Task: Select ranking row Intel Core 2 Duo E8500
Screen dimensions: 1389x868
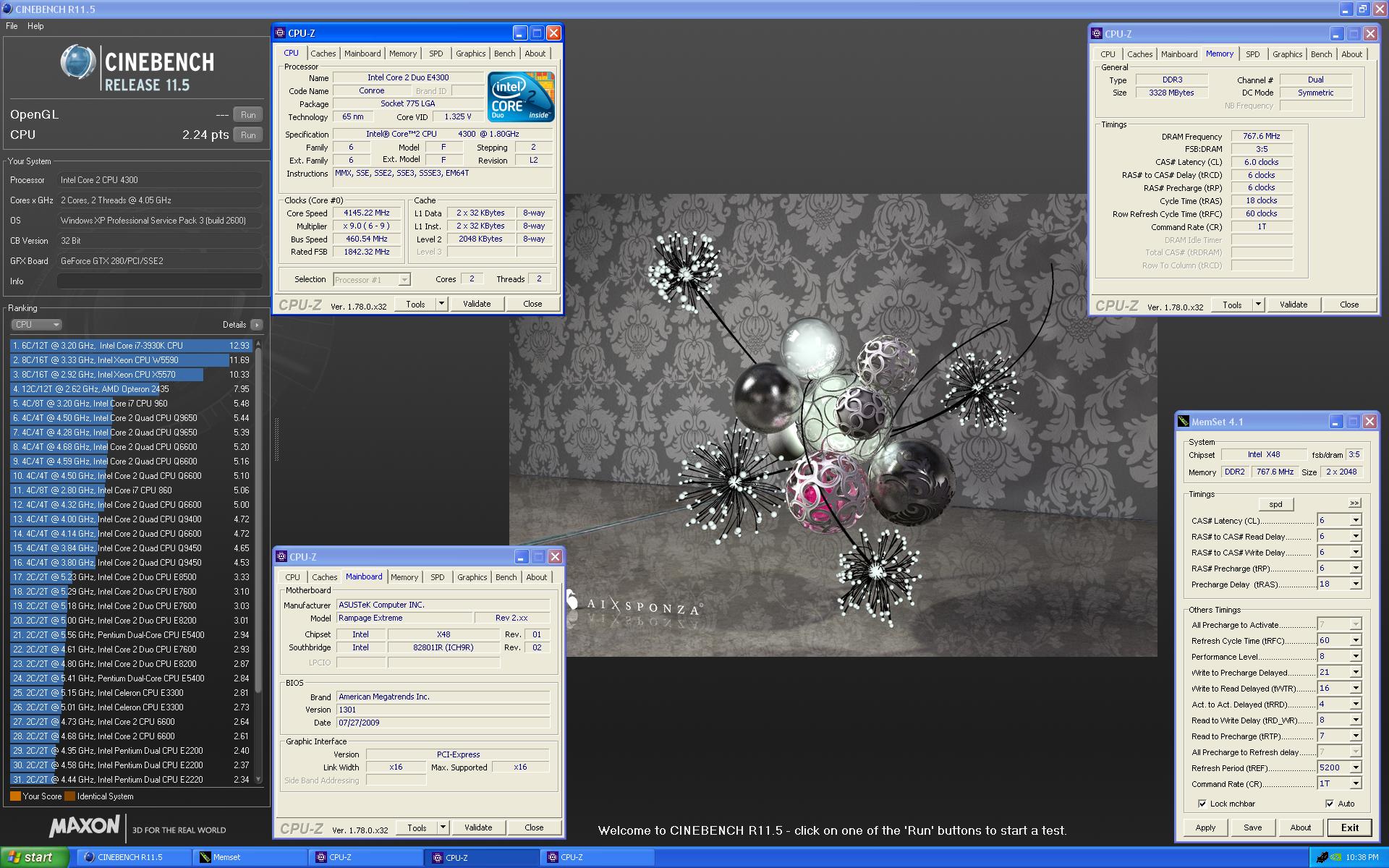Action: point(131,577)
